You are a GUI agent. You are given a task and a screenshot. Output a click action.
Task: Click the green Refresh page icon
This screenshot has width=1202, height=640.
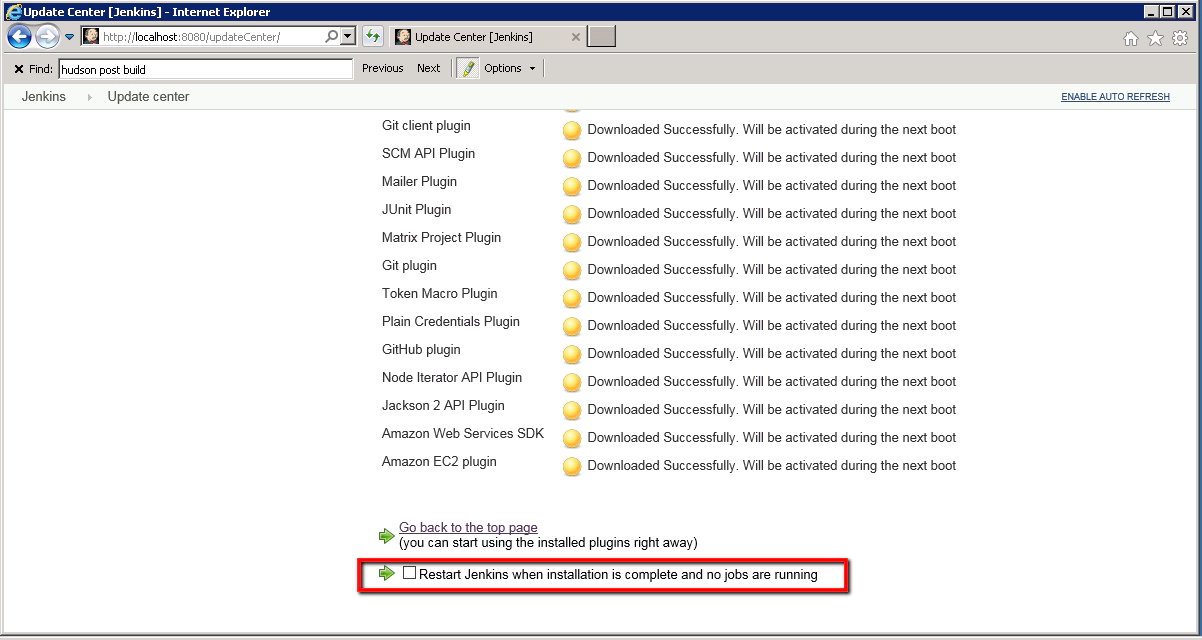(372, 37)
